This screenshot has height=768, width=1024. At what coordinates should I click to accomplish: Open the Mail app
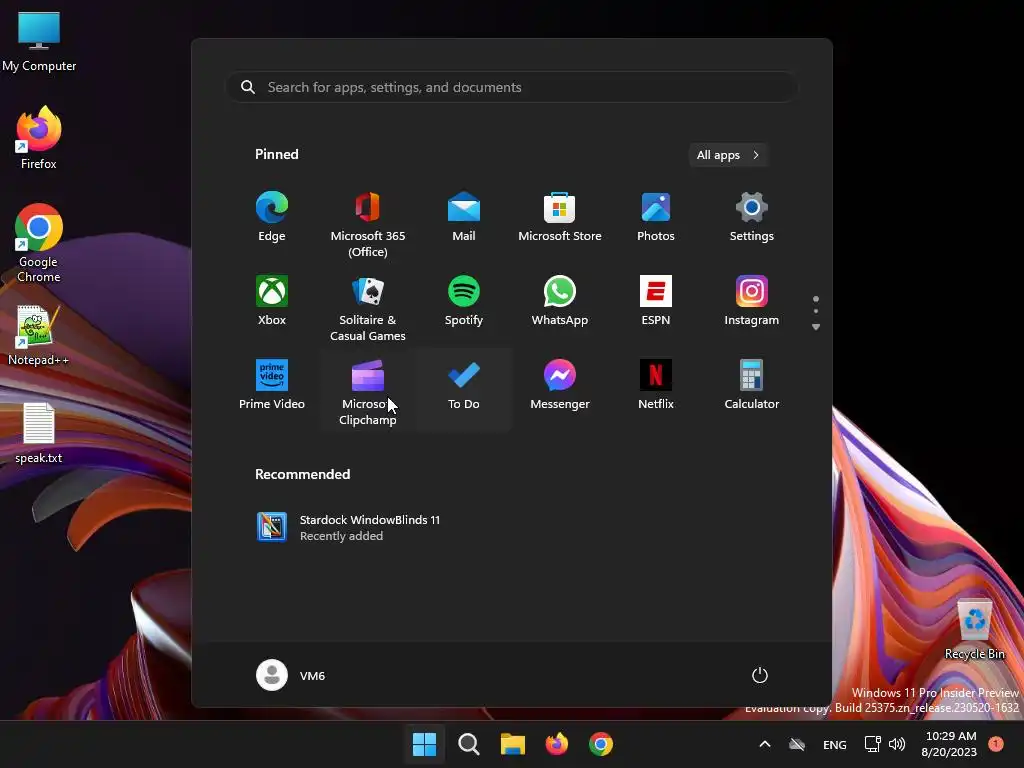point(464,218)
